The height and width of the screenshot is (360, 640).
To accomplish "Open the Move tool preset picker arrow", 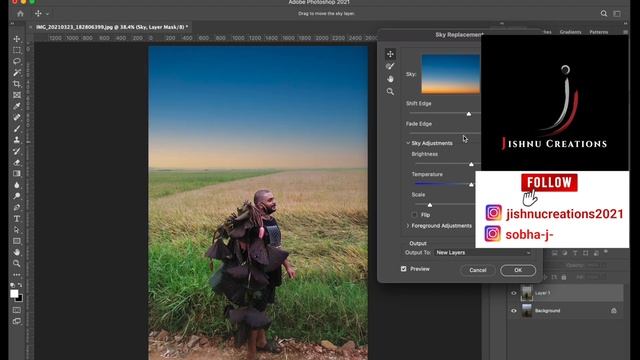I will click(47, 14).
